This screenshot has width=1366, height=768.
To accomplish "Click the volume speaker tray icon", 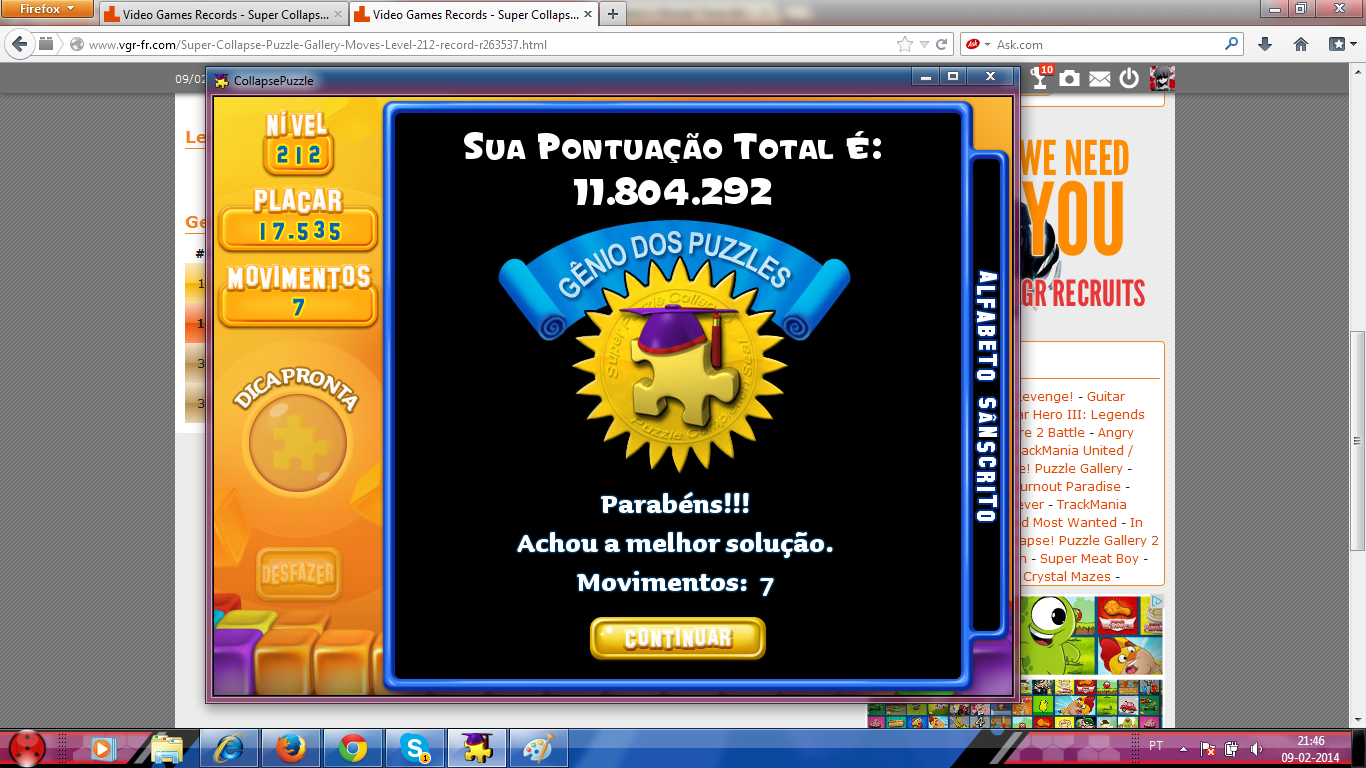I will coord(1257,748).
